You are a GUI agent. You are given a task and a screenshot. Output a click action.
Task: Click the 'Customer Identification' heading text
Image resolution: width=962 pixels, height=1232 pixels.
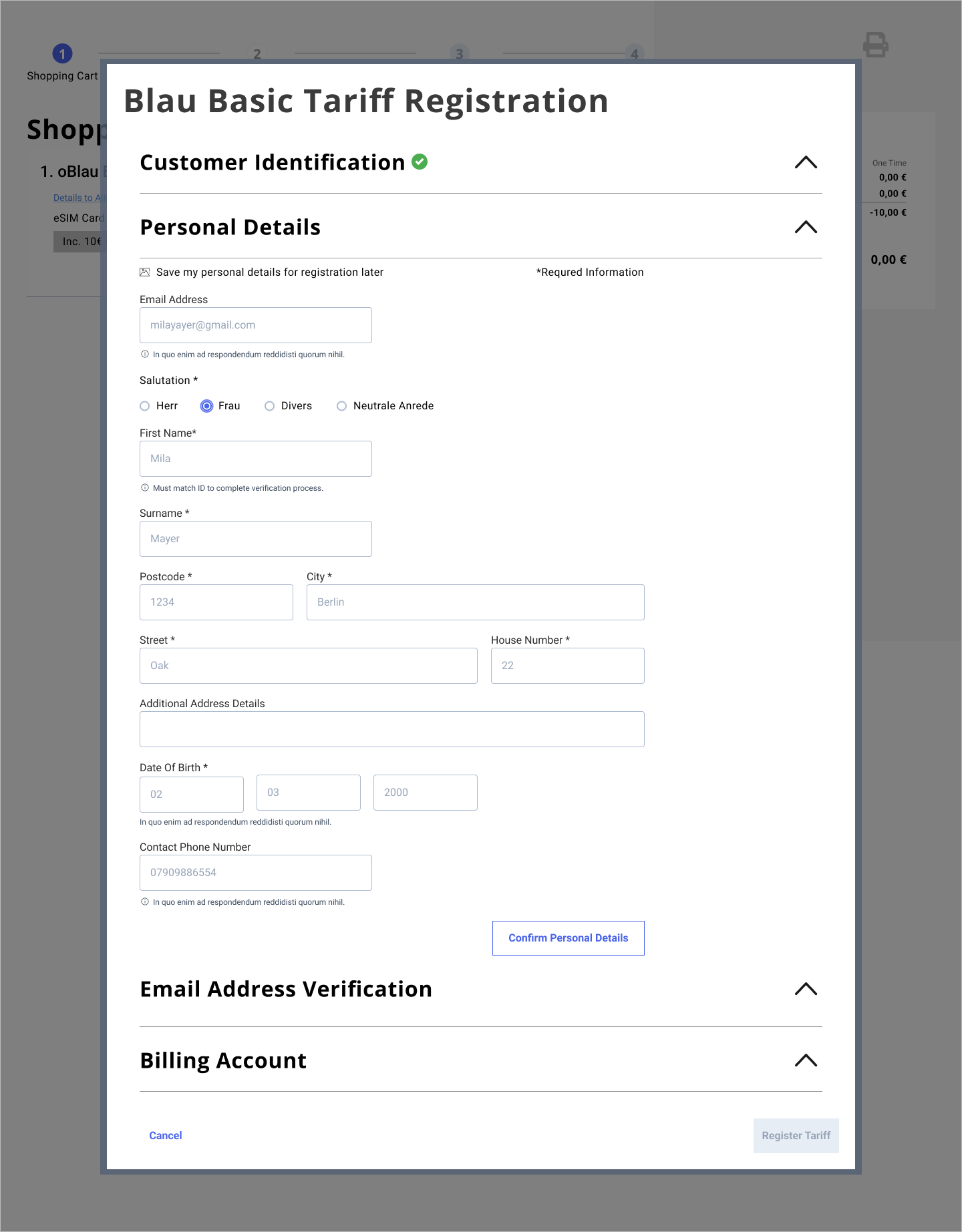coord(273,162)
